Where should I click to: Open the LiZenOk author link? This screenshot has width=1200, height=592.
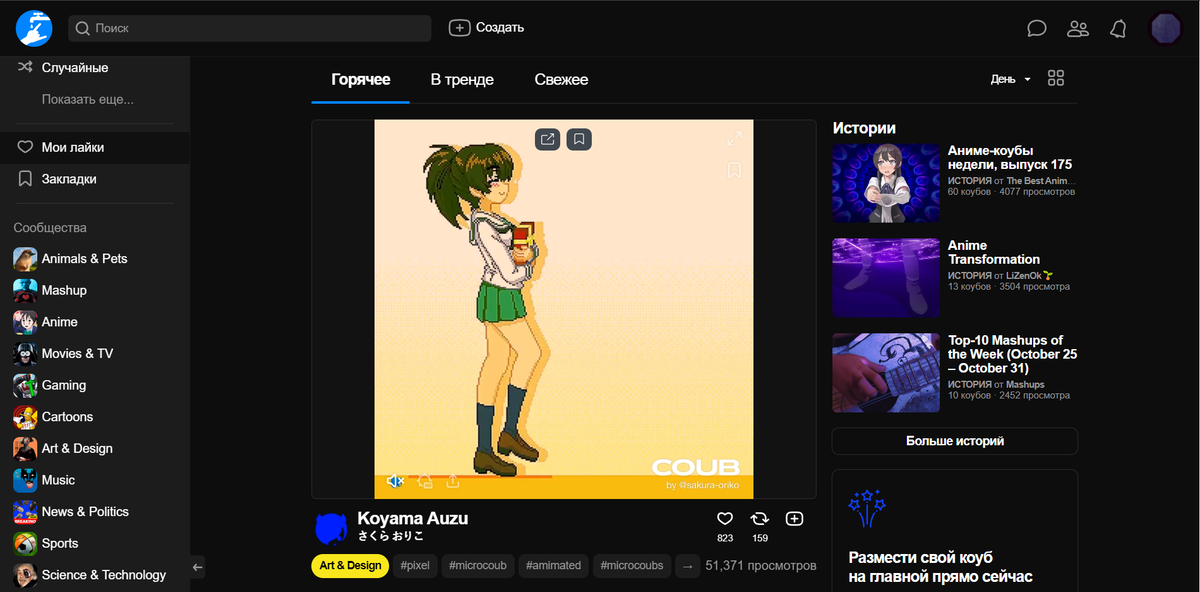(x=1030, y=275)
